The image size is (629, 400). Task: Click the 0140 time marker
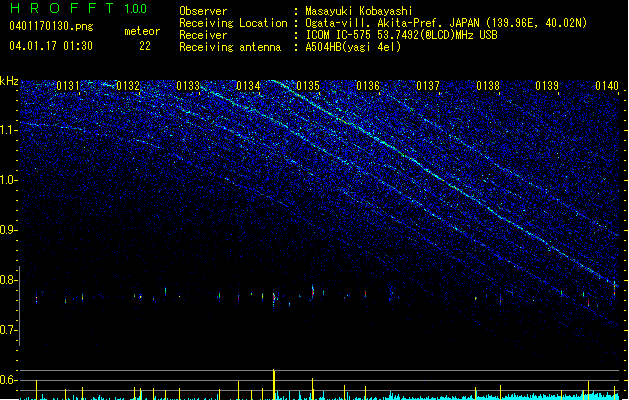tap(607, 86)
